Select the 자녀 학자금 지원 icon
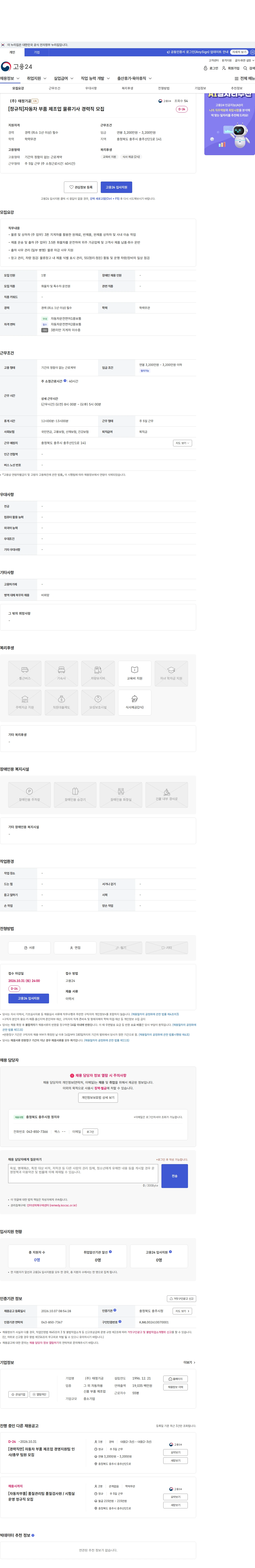Screen dimensions: 255x1568 tap(171, 673)
